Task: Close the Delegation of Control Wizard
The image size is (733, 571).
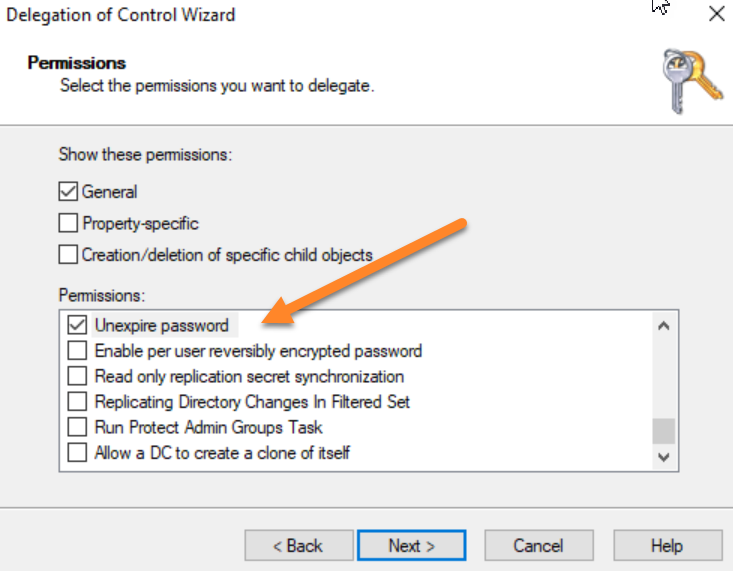Action: point(717,14)
